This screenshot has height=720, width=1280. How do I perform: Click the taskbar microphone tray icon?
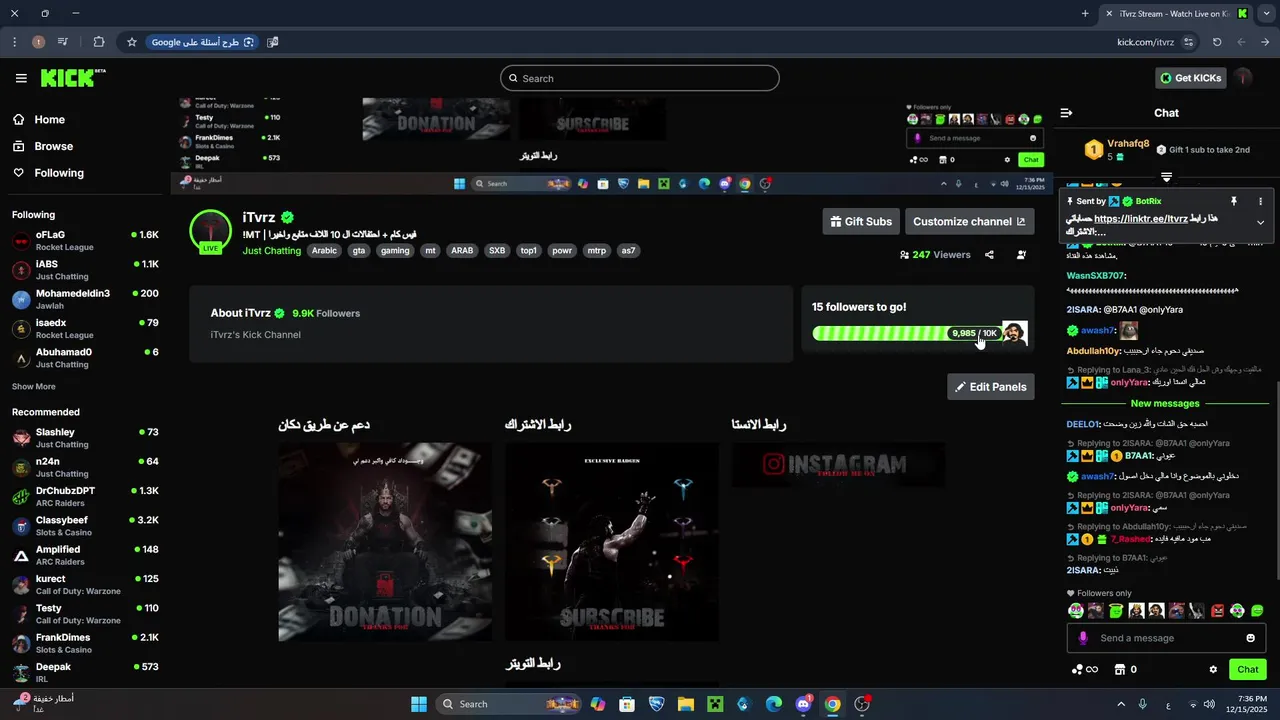[x=1142, y=704]
